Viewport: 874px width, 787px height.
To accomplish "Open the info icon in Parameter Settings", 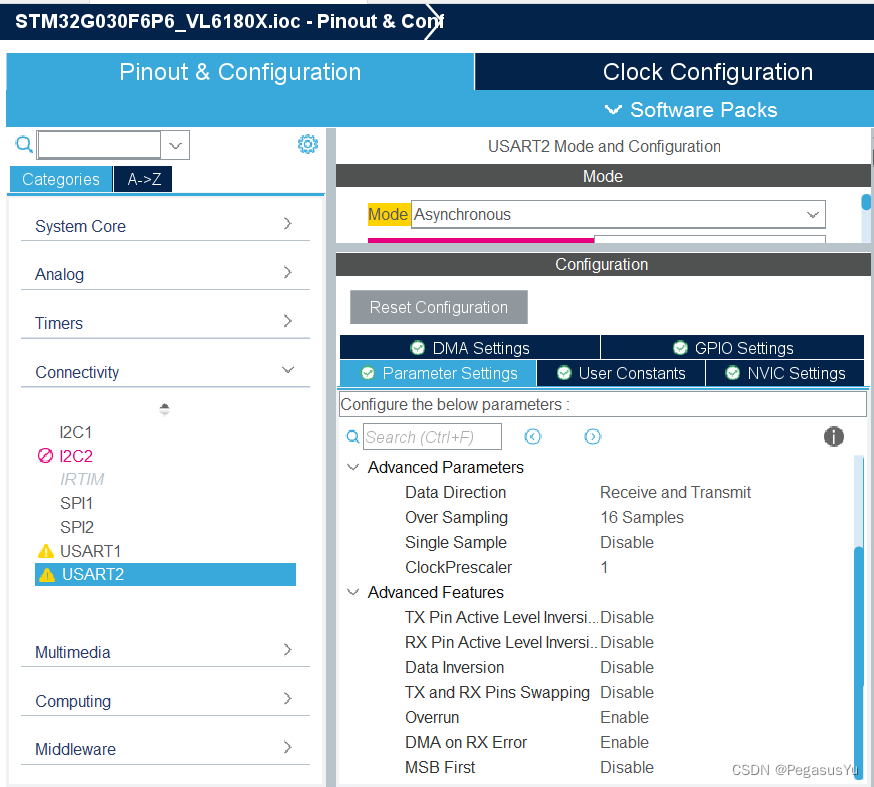I will tap(834, 436).
